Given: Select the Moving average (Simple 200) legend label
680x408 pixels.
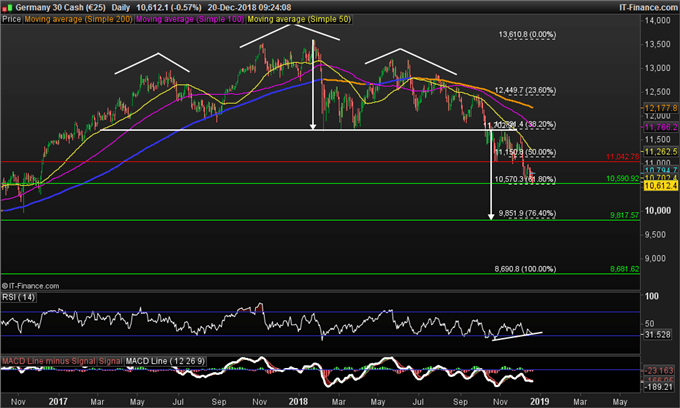Looking at the screenshot, I should 78,19.
